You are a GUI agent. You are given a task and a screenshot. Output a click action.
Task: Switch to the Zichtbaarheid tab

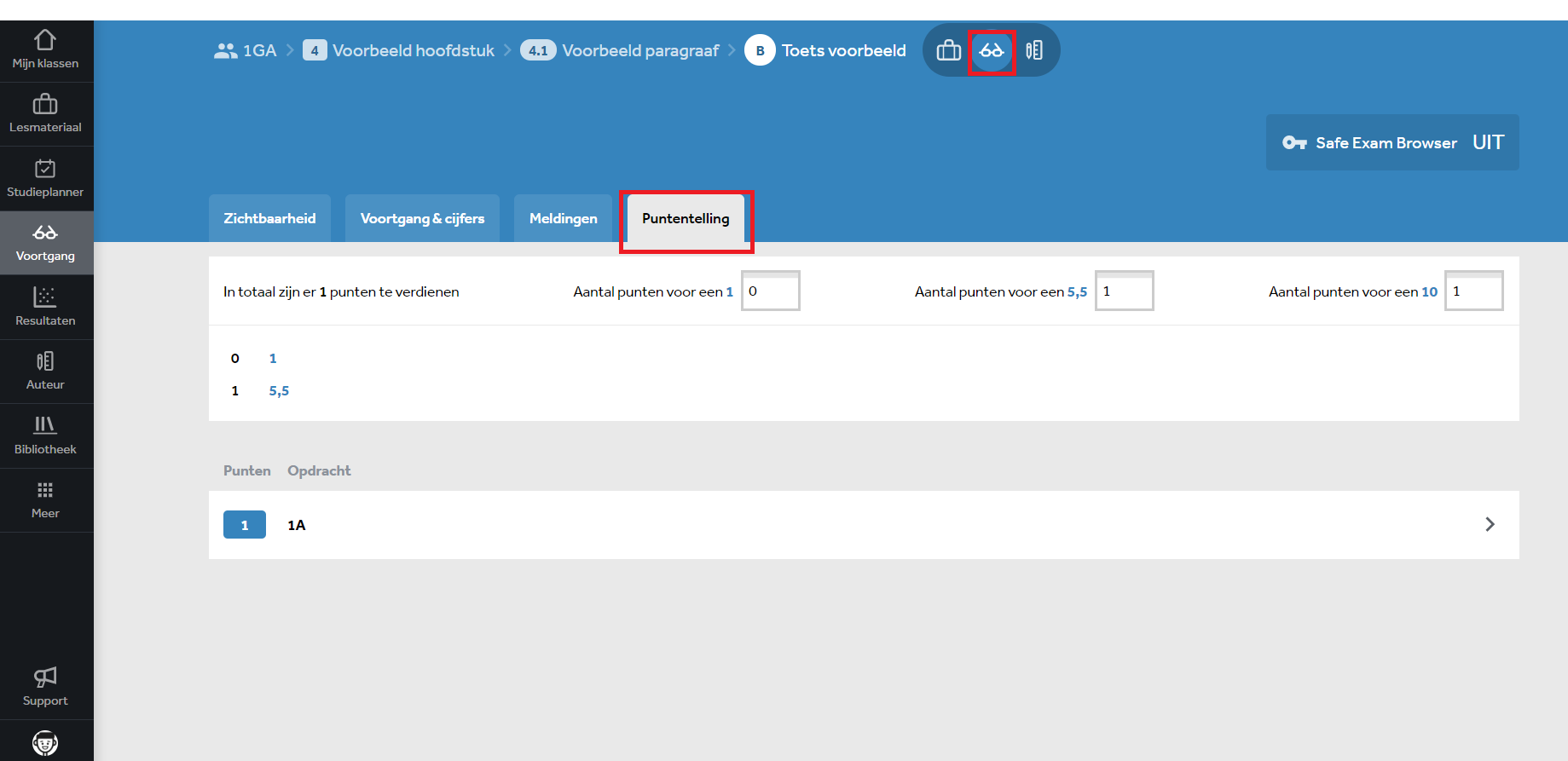pos(269,218)
